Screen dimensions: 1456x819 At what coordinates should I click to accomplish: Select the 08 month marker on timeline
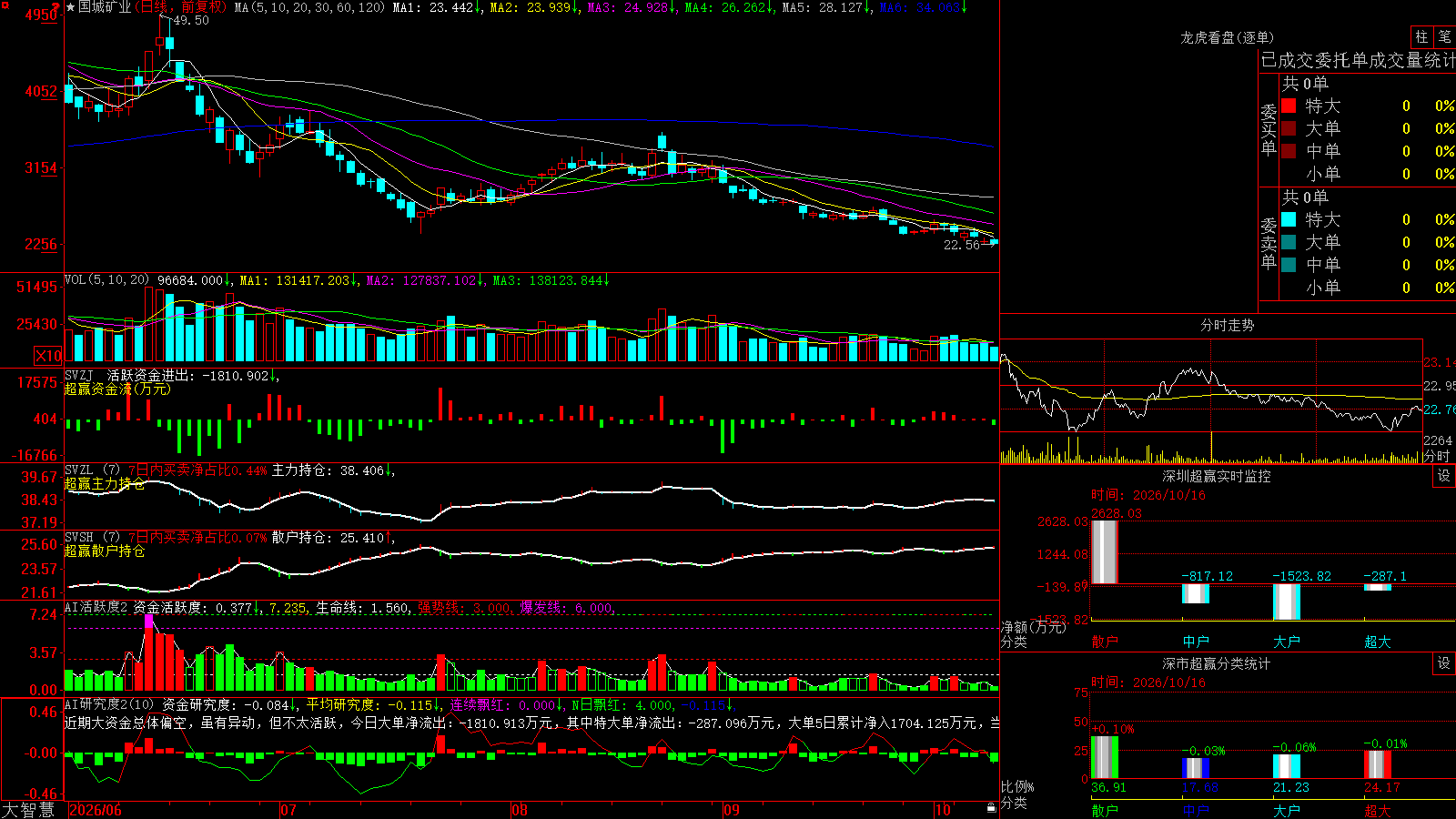(x=520, y=810)
